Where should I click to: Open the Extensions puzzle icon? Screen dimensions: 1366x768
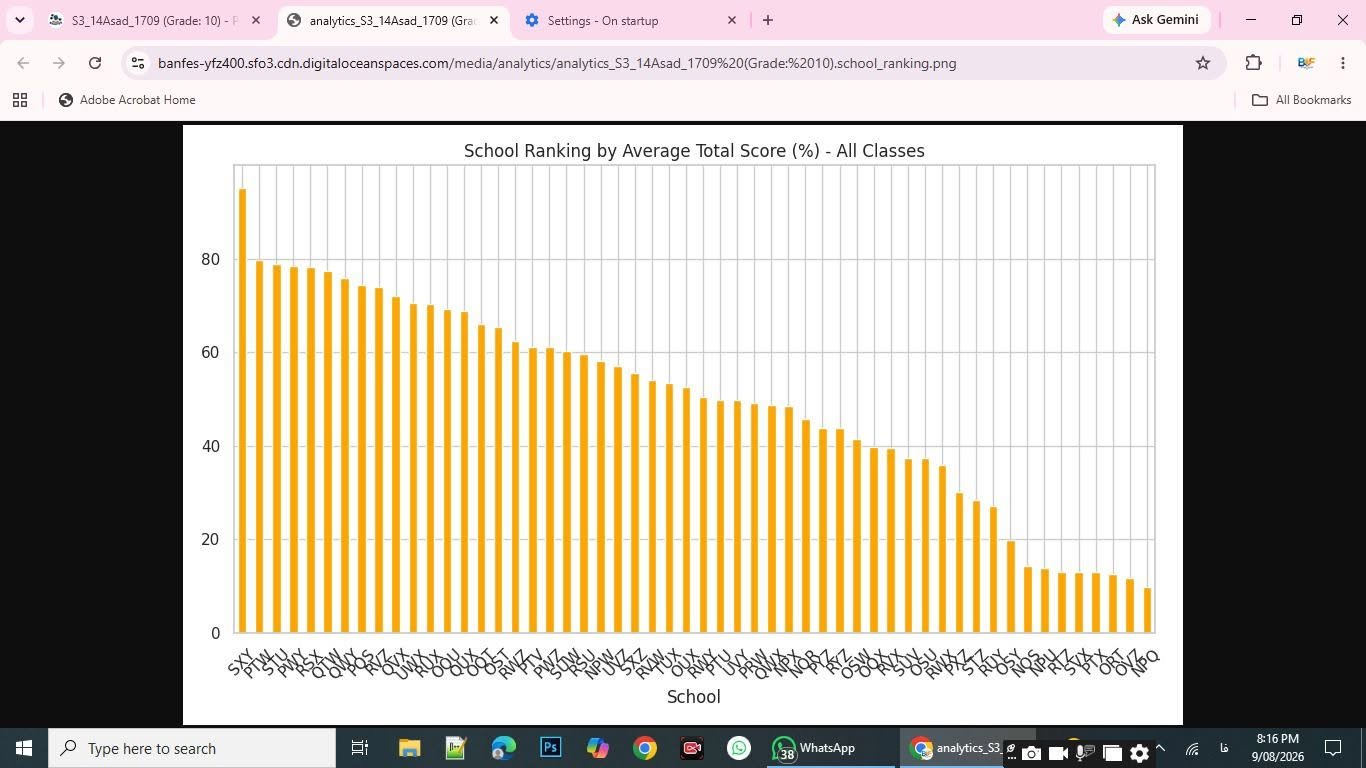(x=1253, y=63)
